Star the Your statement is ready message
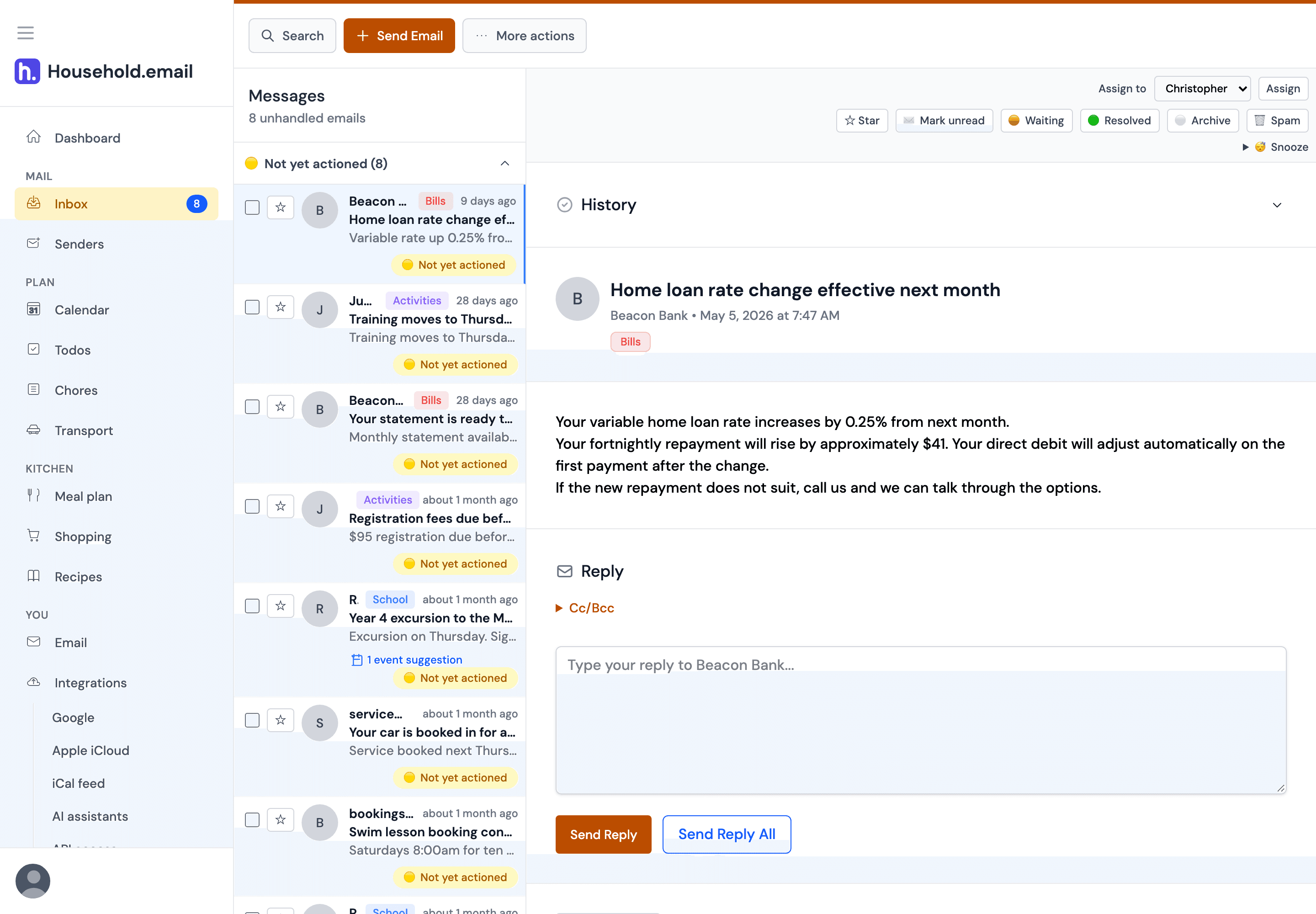 (280, 407)
